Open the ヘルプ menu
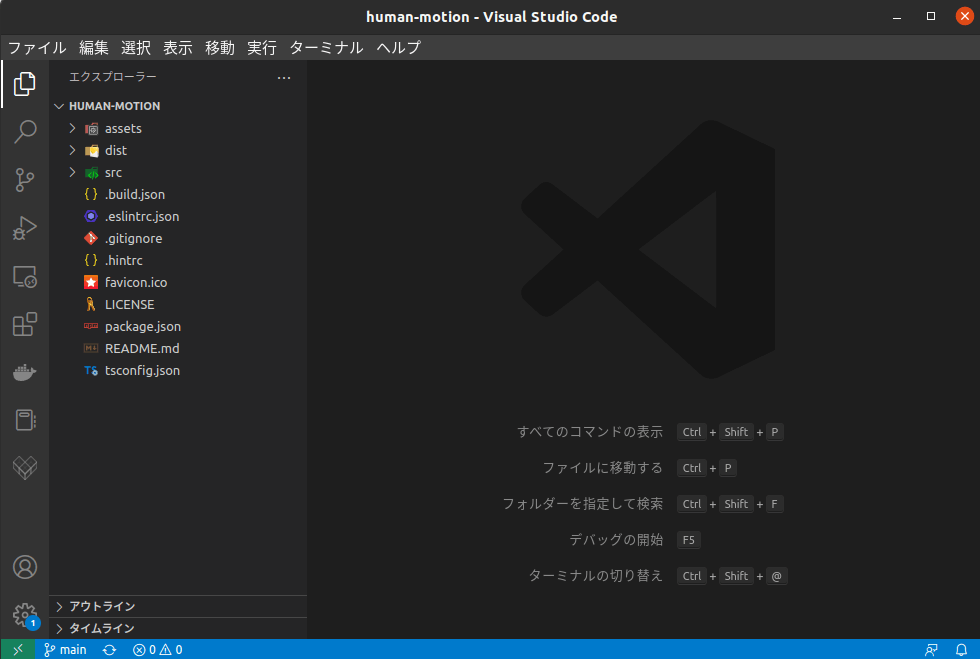This screenshot has width=980, height=659. pos(399,48)
